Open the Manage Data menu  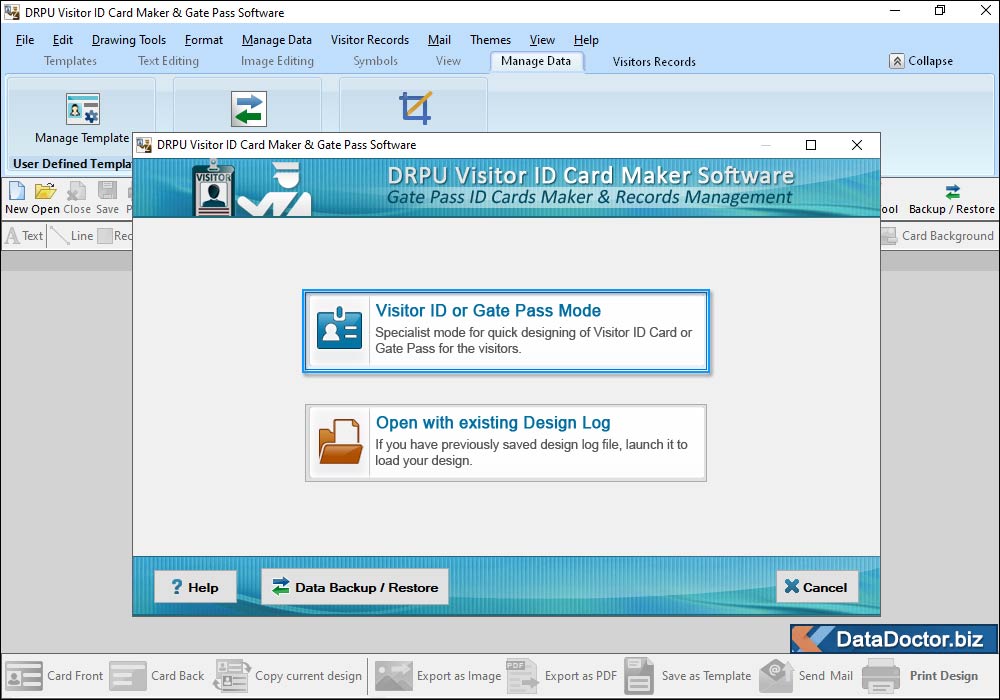(x=277, y=40)
